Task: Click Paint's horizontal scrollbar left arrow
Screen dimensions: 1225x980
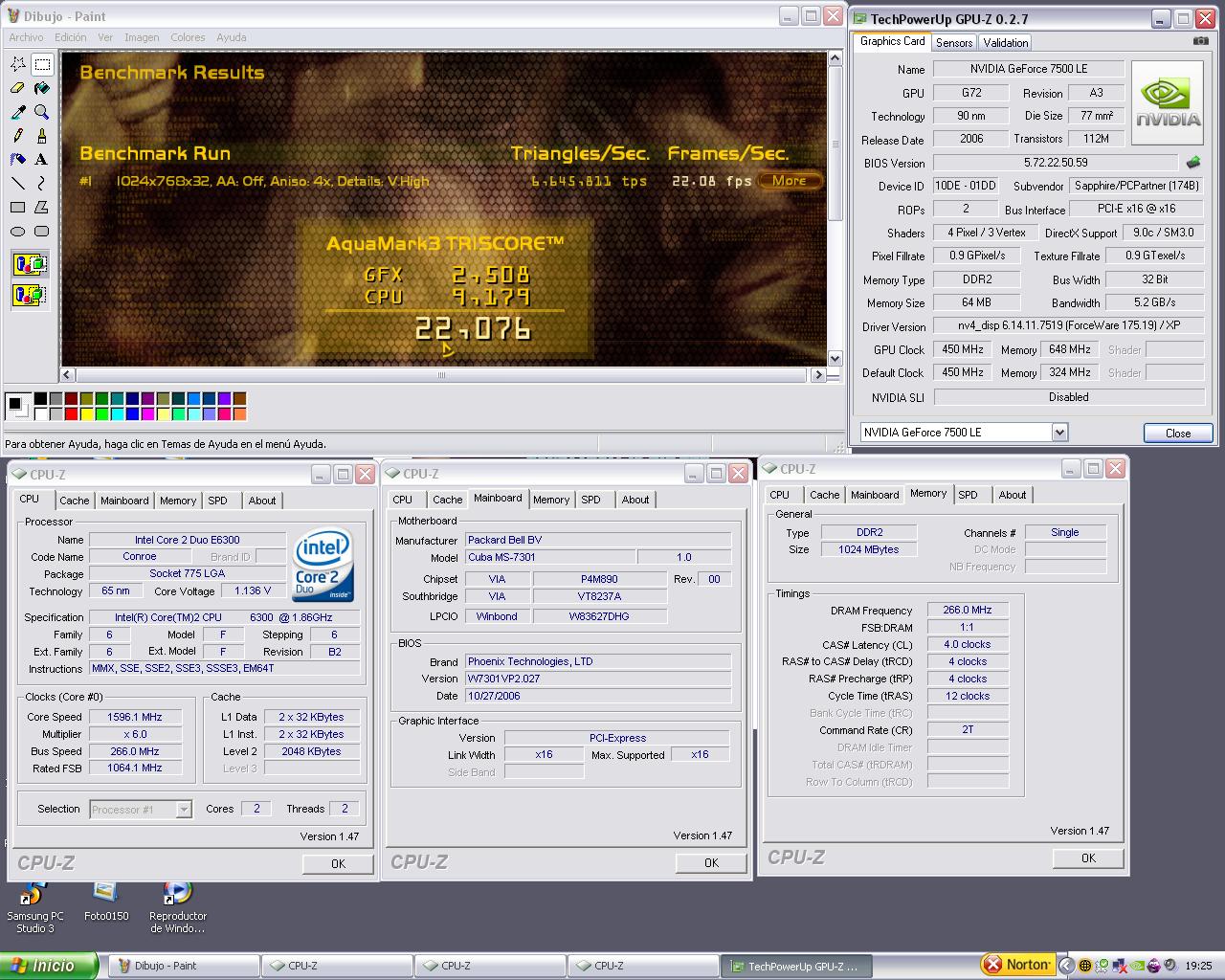Action: (x=68, y=375)
